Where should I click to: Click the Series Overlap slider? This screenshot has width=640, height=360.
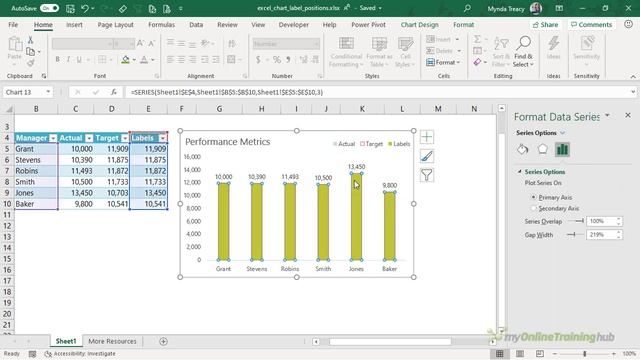(x=576, y=221)
